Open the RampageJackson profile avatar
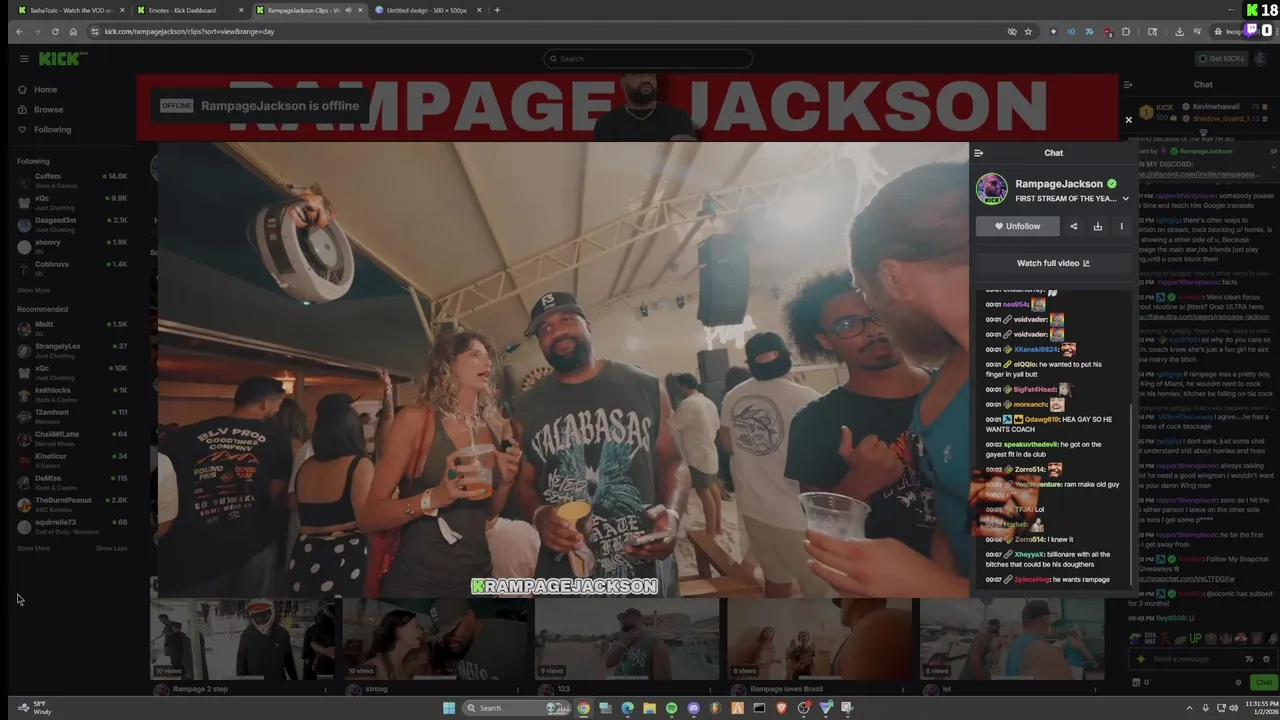Screen dimensions: 1280x720 (992, 189)
